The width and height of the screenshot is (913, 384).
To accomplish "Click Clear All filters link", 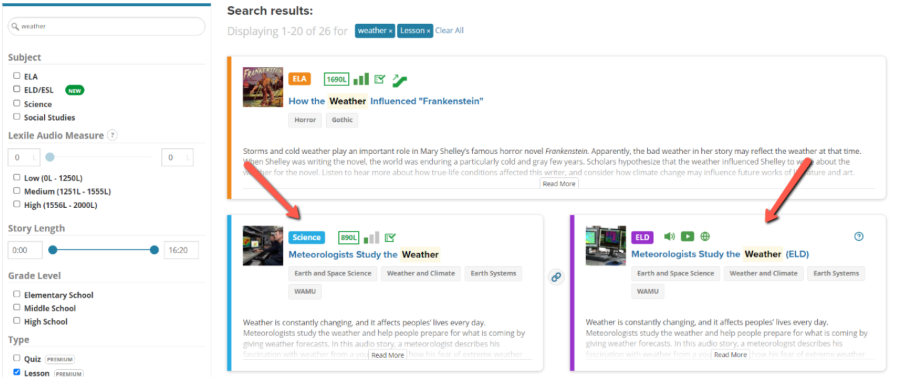I will point(450,30).
